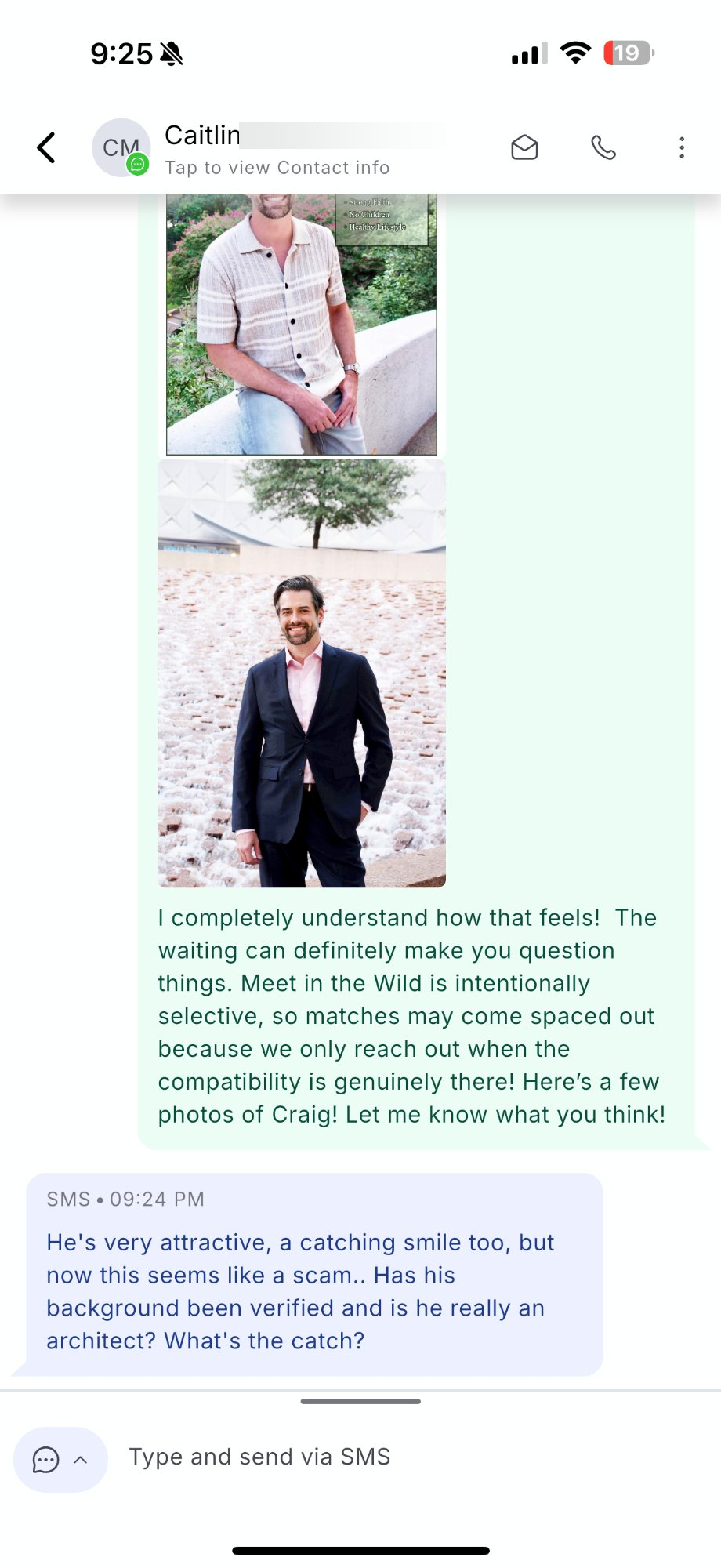This screenshot has width=721, height=1568.
Task: Tap the CM contact avatar
Action: [x=121, y=147]
